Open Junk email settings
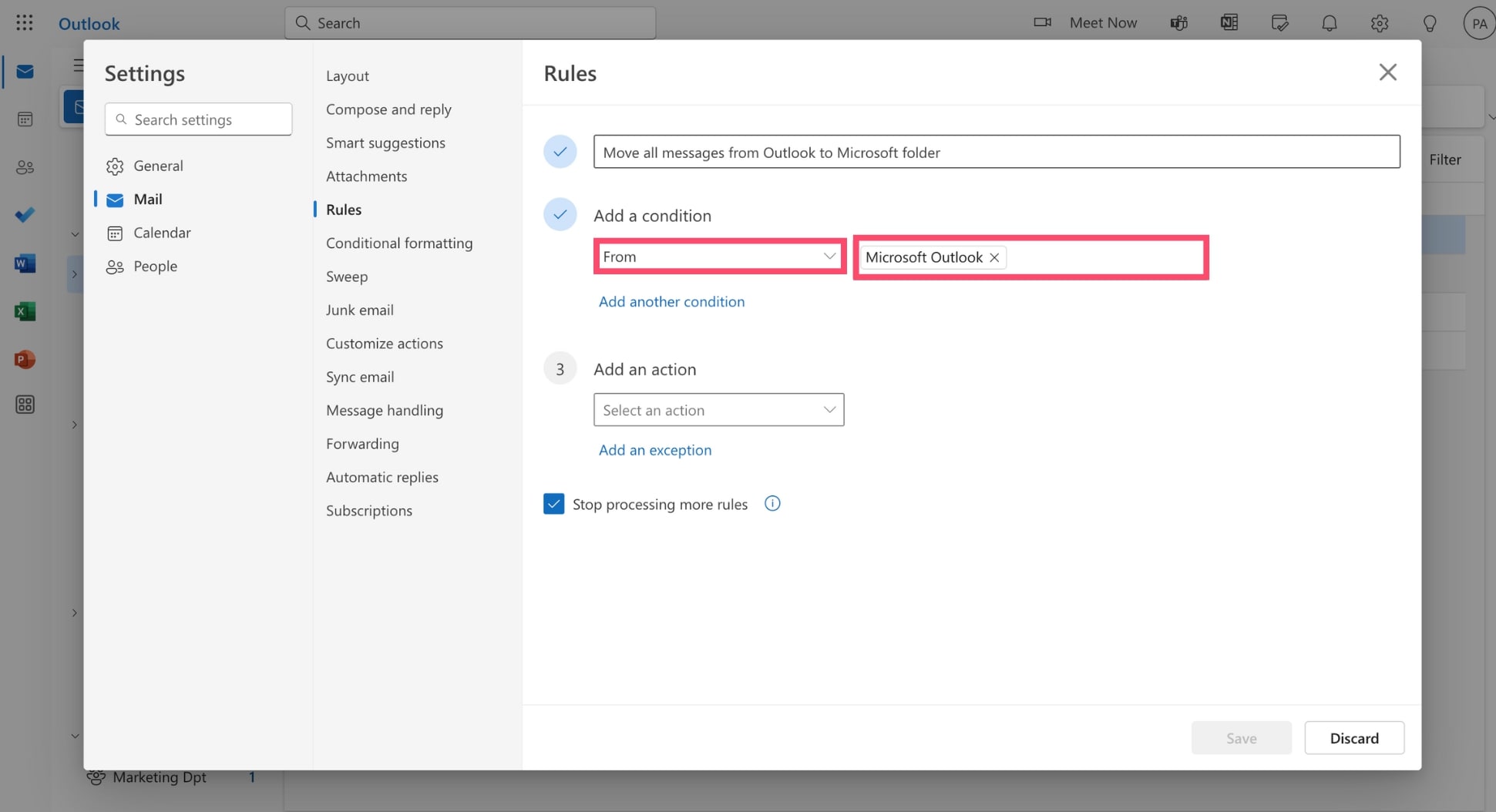This screenshot has width=1496, height=812. point(360,310)
